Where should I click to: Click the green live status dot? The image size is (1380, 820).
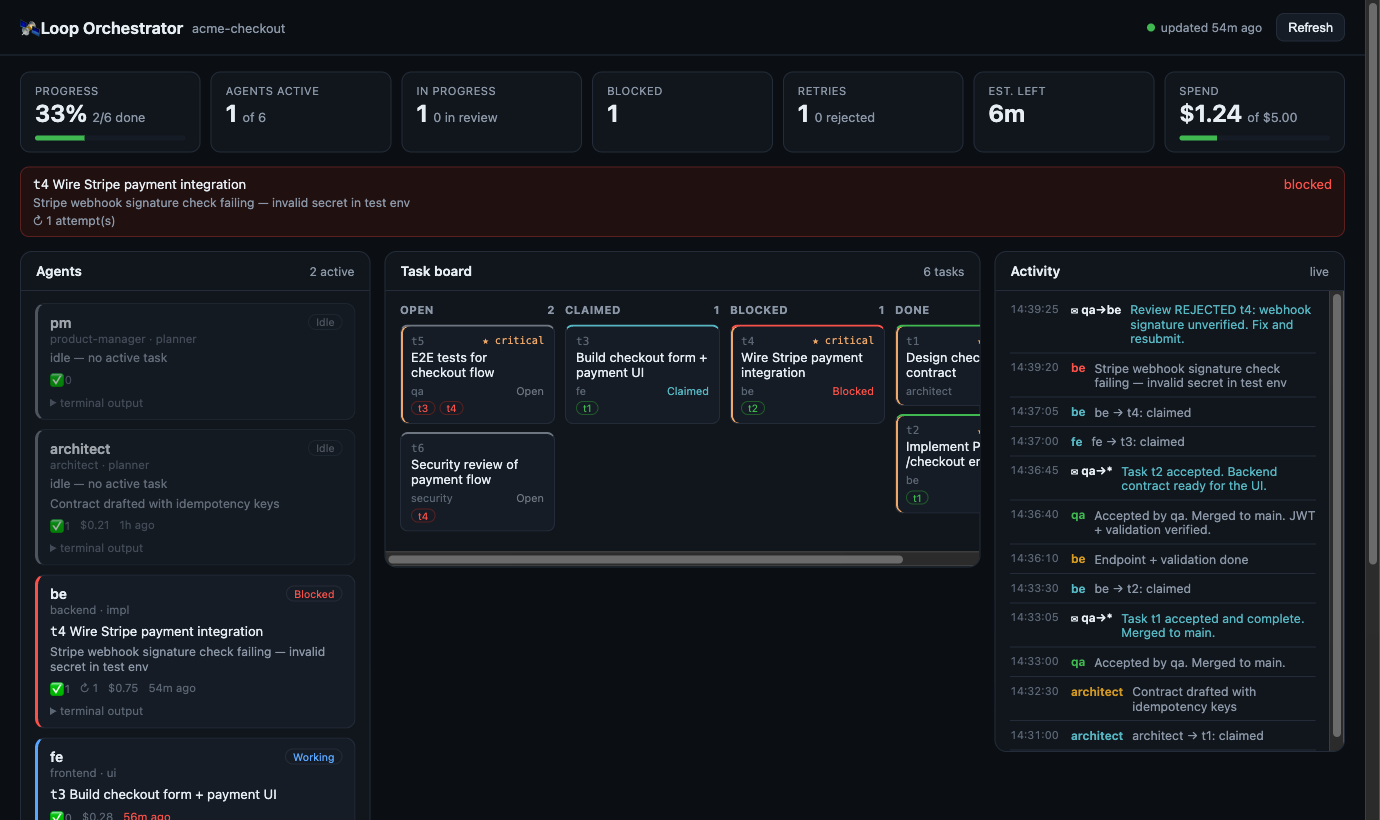[1151, 28]
